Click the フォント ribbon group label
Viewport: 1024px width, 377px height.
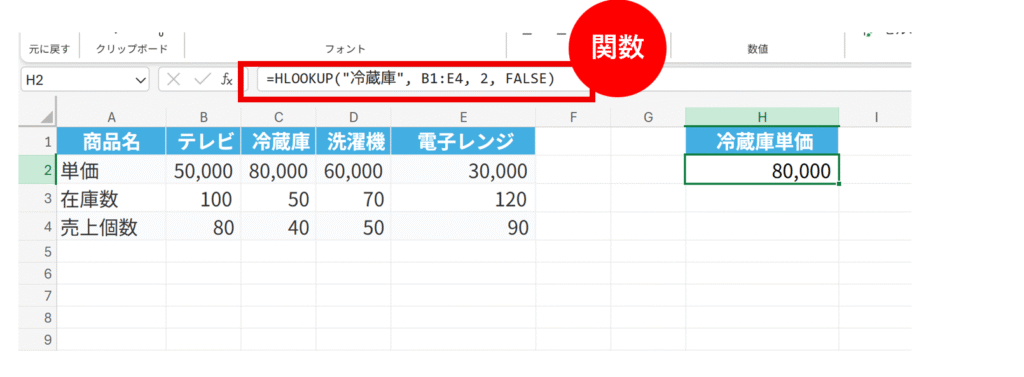[345, 49]
